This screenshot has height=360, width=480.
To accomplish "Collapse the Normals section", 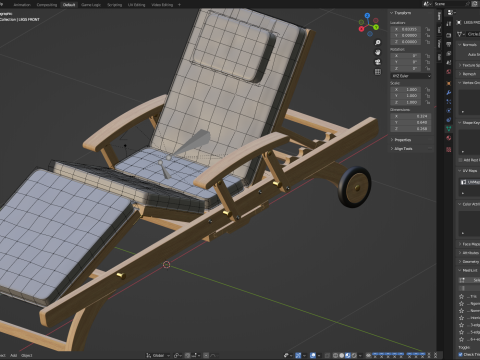I will [468, 45].
